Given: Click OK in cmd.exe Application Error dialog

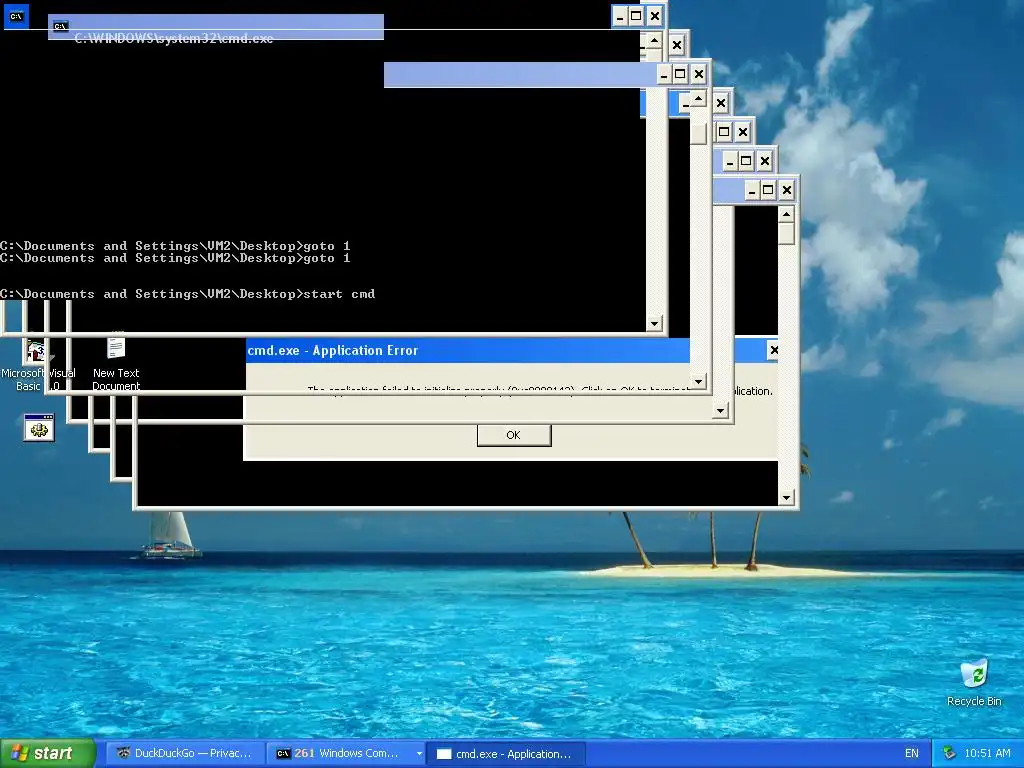Looking at the screenshot, I should (x=514, y=435).
